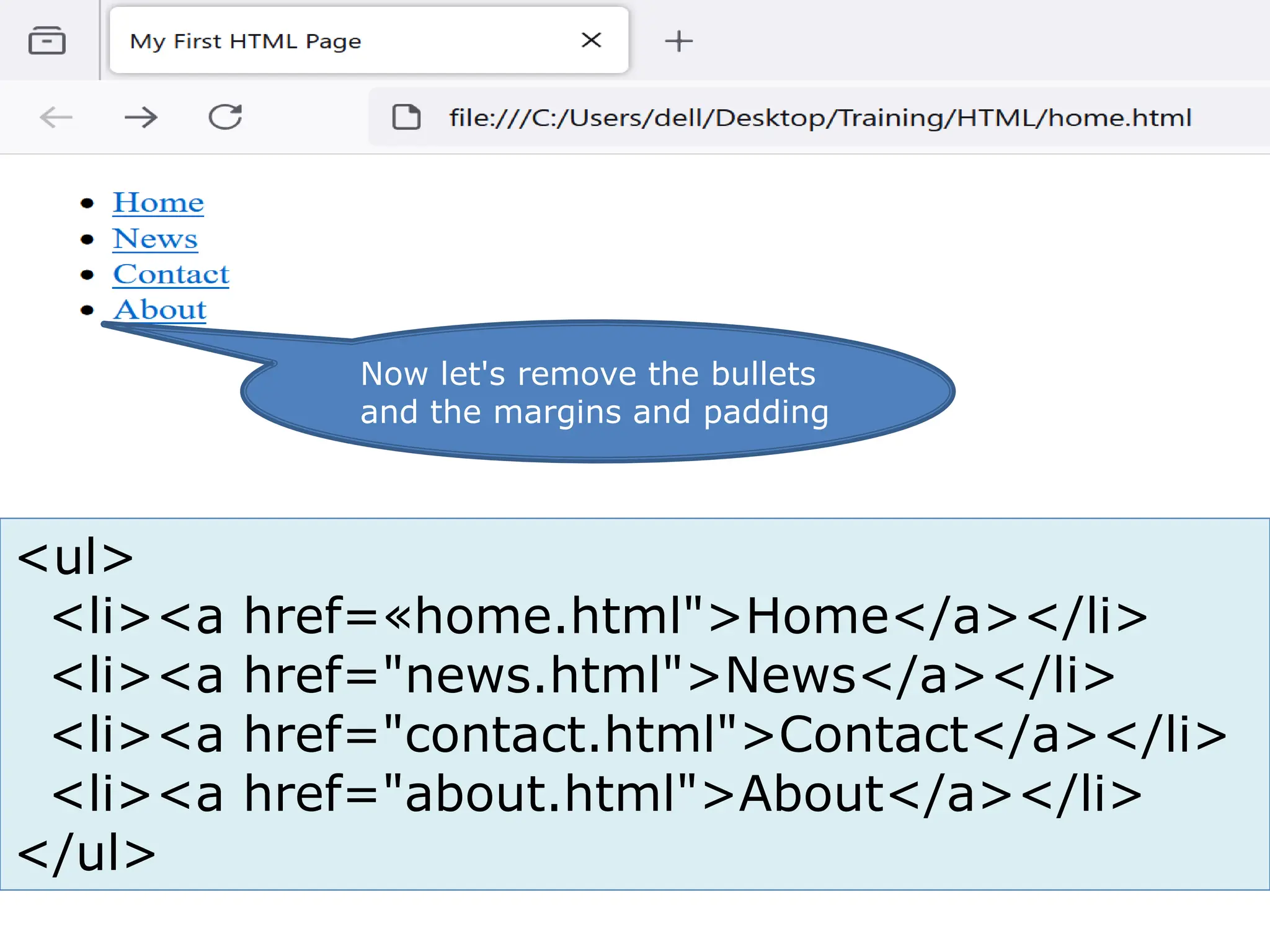Click the news.html code line
The image size is (1270, 952).
(583, 675)
